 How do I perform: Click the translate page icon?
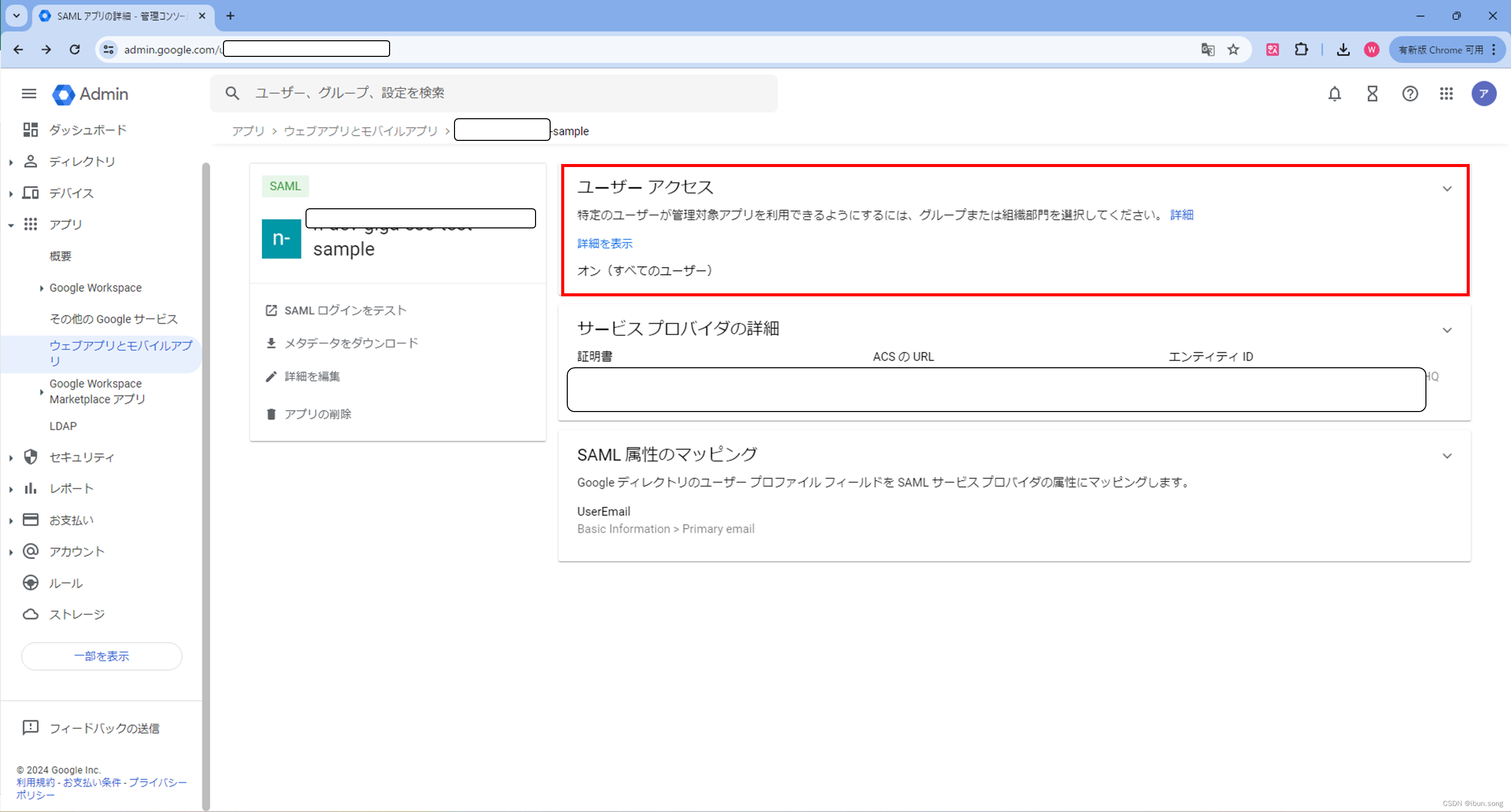[x=1207, y=50]
